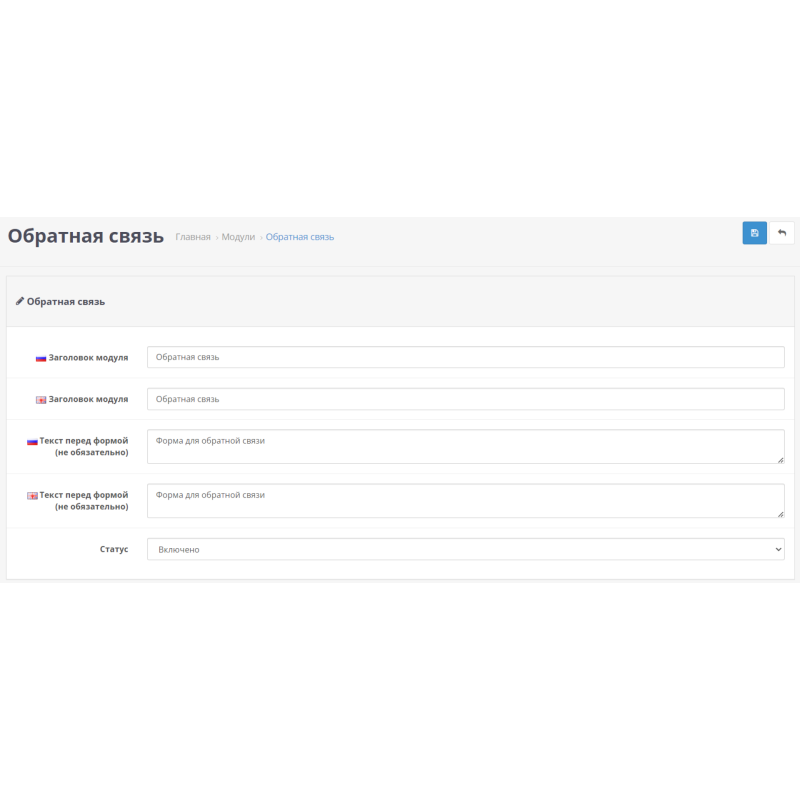Go to Главная in the breadcrumb
This screenshot has height=800, width=800.
click(193, 237)
